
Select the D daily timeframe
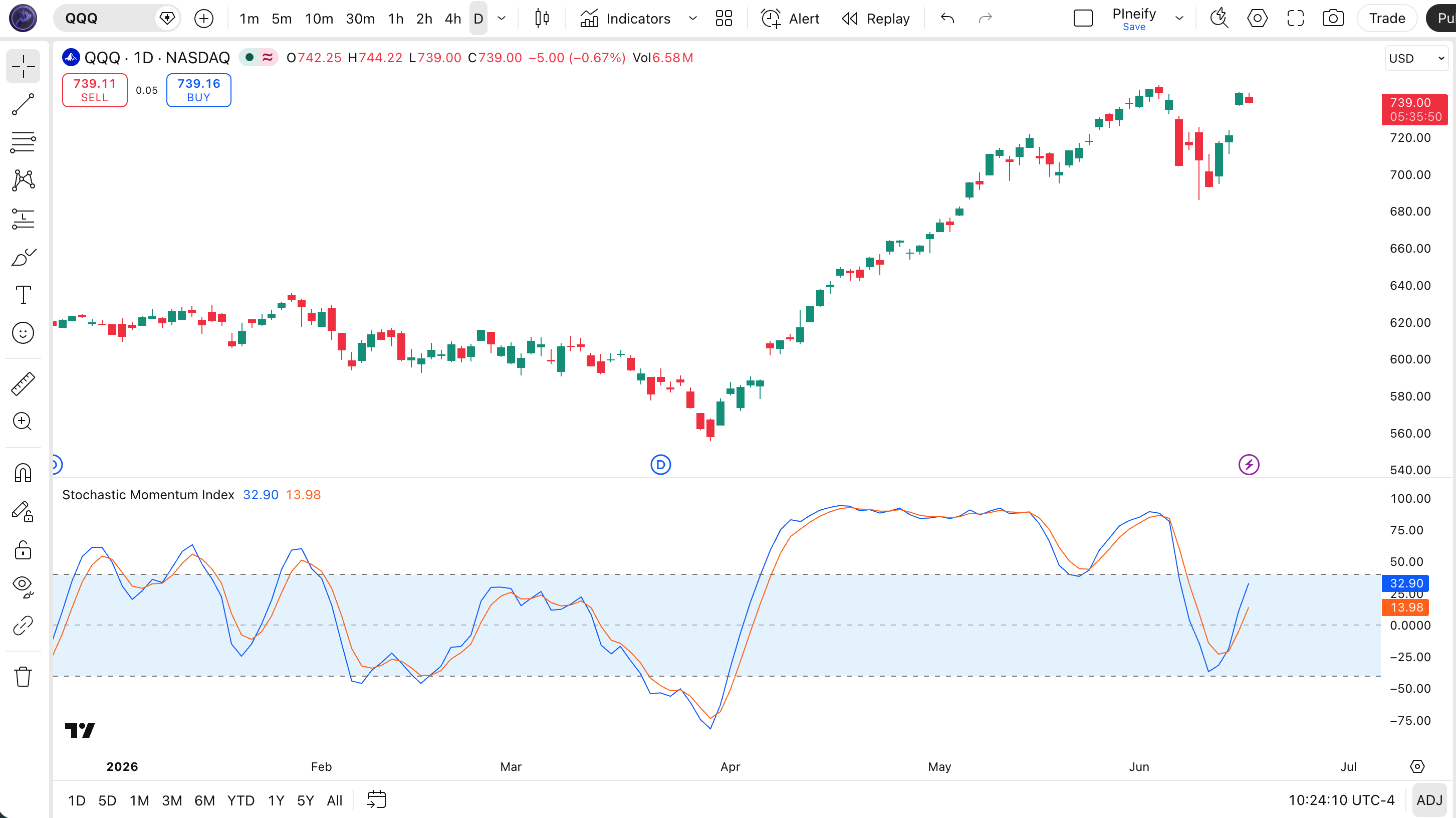point(478,19)
